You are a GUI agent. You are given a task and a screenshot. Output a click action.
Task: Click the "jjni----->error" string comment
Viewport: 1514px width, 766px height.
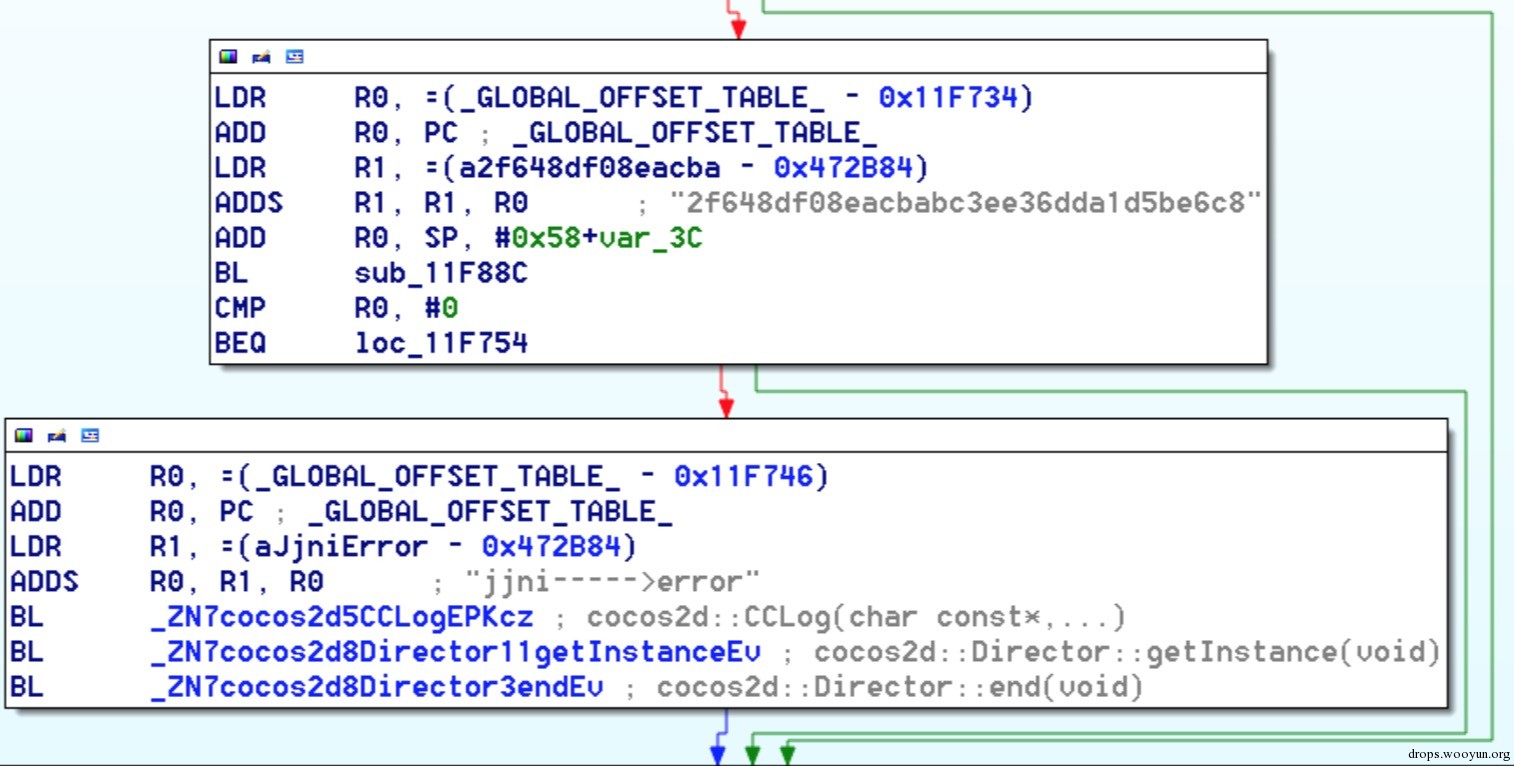click(x=613, y=582)
